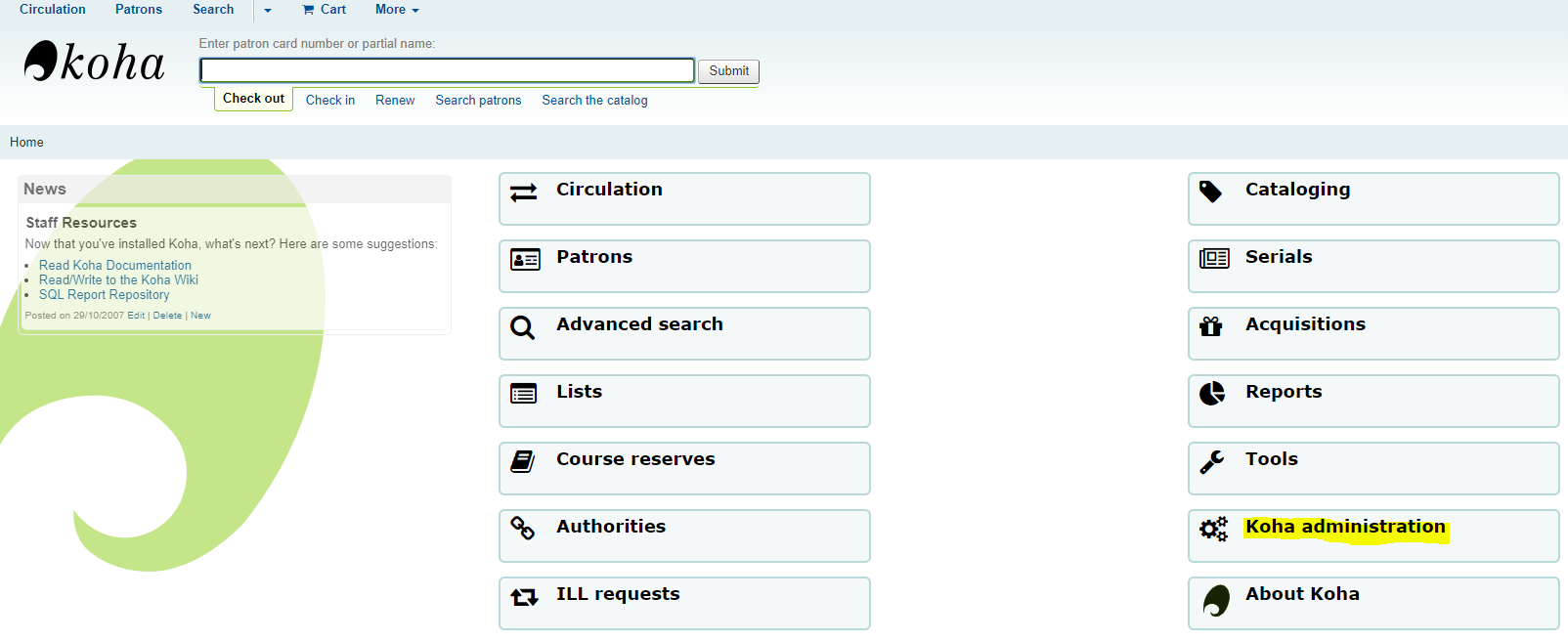Image resolution: width=1568 pixels, height=641 pixels.
Task: Click the Authorities chain link icon
Action: point(523,529)
